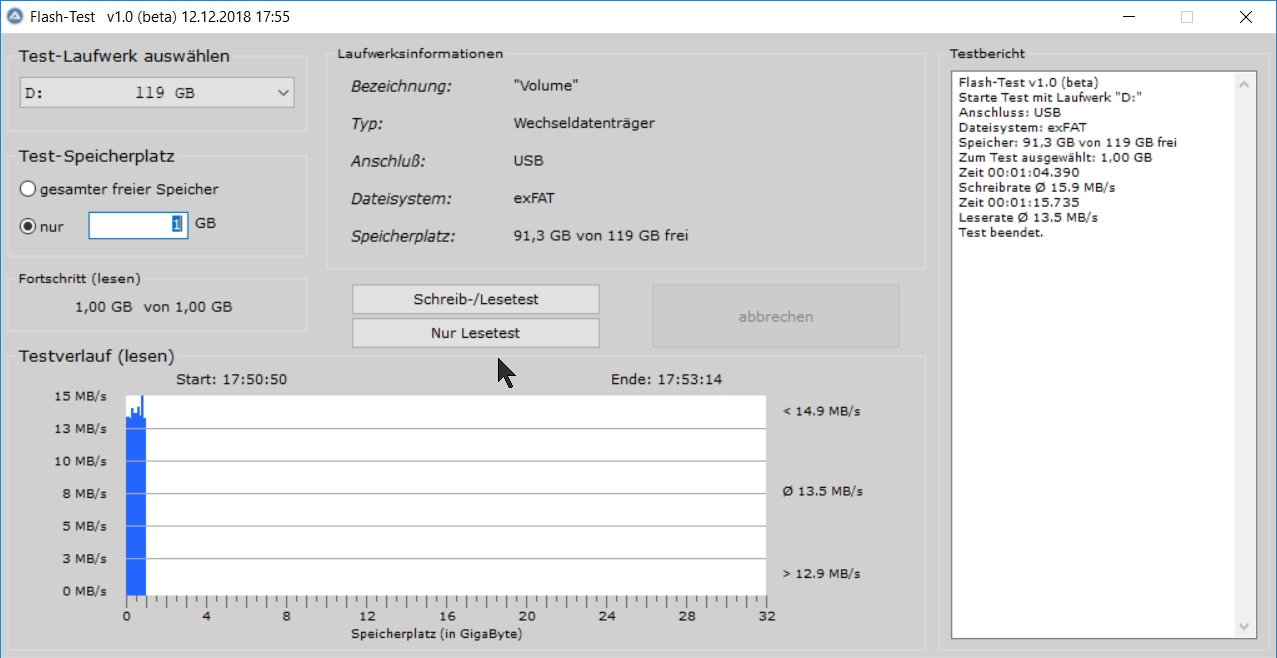This screenshot has height=658, width=1277.
Task: Click the blue bar in the Testverlauf chart
Action: click(x=136, y=505)
